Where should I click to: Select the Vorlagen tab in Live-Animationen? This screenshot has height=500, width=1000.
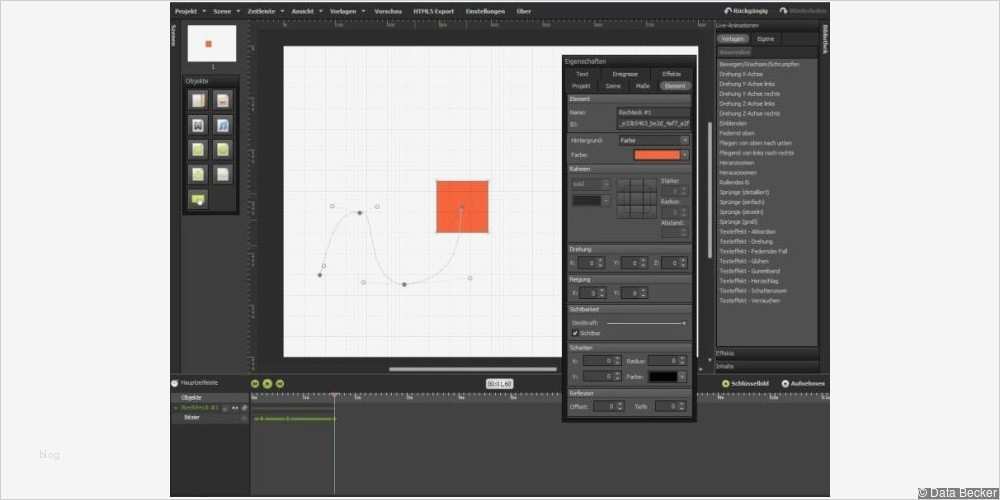pyautogui.click(x=733, y=39)
